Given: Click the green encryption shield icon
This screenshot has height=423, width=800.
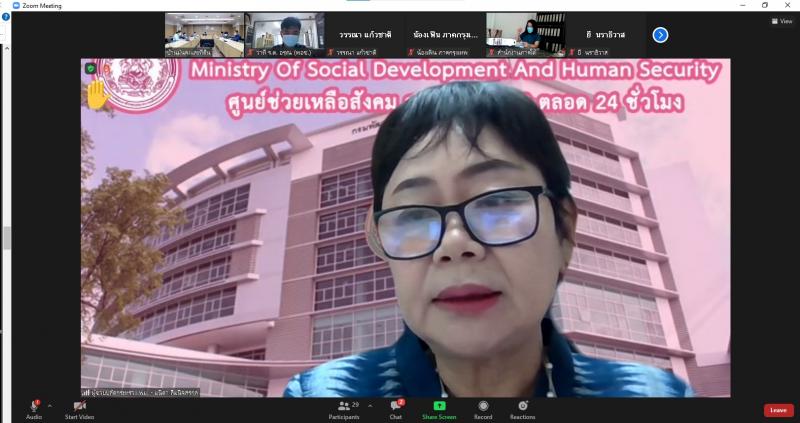Looking at the screenshot, I should point(91,68).
